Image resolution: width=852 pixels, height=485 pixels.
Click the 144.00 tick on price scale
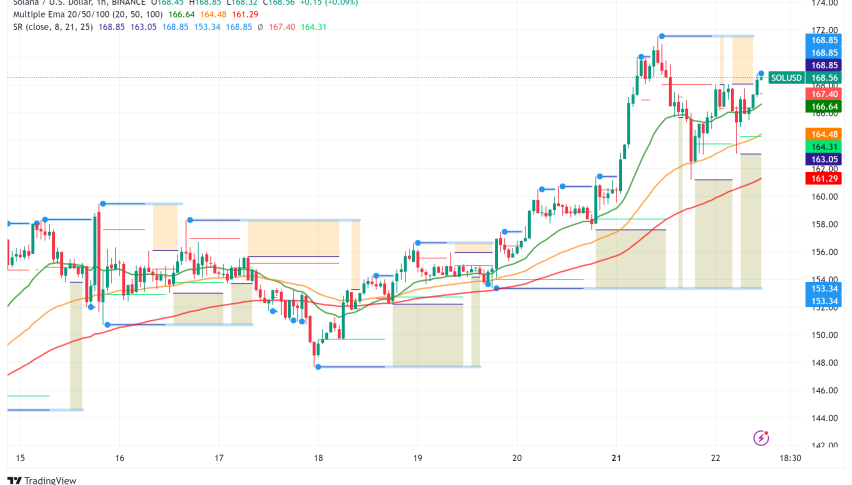pyautogui.click(x=824, y=418)
